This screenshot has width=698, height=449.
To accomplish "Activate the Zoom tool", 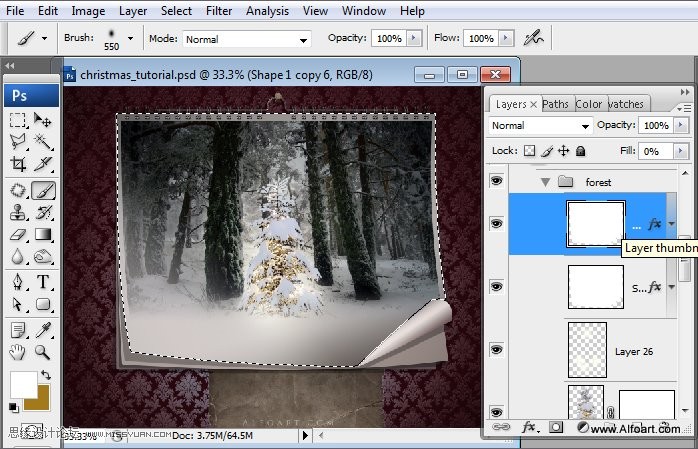I will [43, 351].
